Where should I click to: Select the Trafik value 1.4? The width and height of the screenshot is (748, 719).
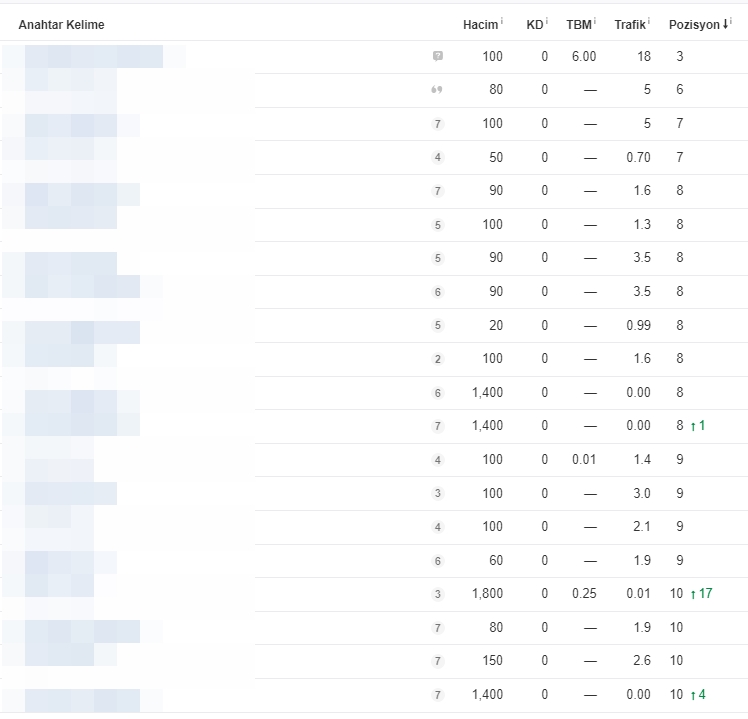pos(642,460)
